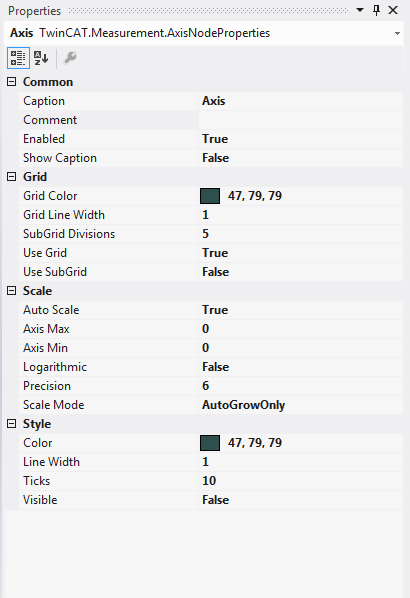Click the Axis Min value field
Screen dimensions: 410x598
pos(301,348)
